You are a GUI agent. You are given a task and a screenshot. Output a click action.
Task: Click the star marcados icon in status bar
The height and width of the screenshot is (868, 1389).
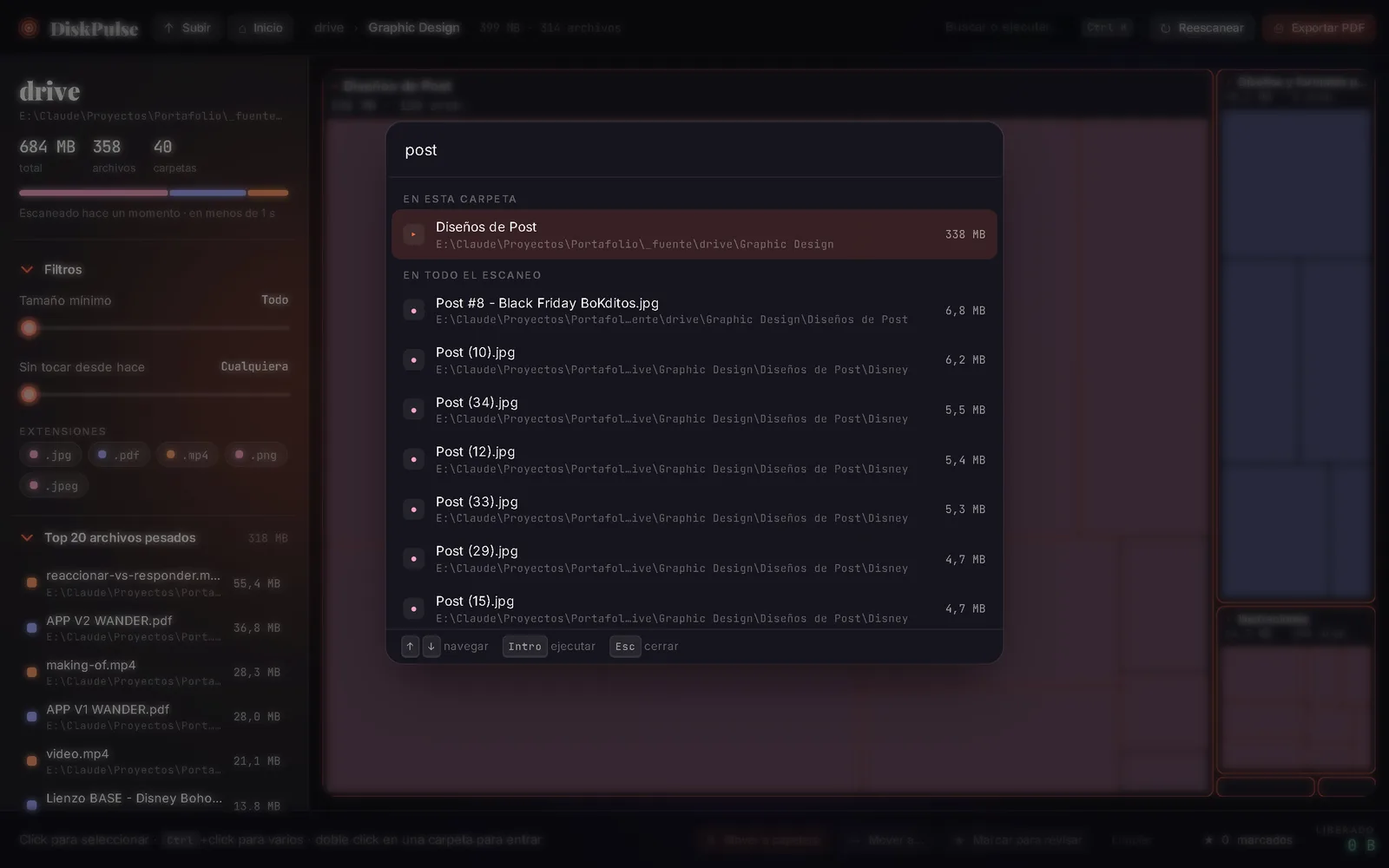point(1208,840)
